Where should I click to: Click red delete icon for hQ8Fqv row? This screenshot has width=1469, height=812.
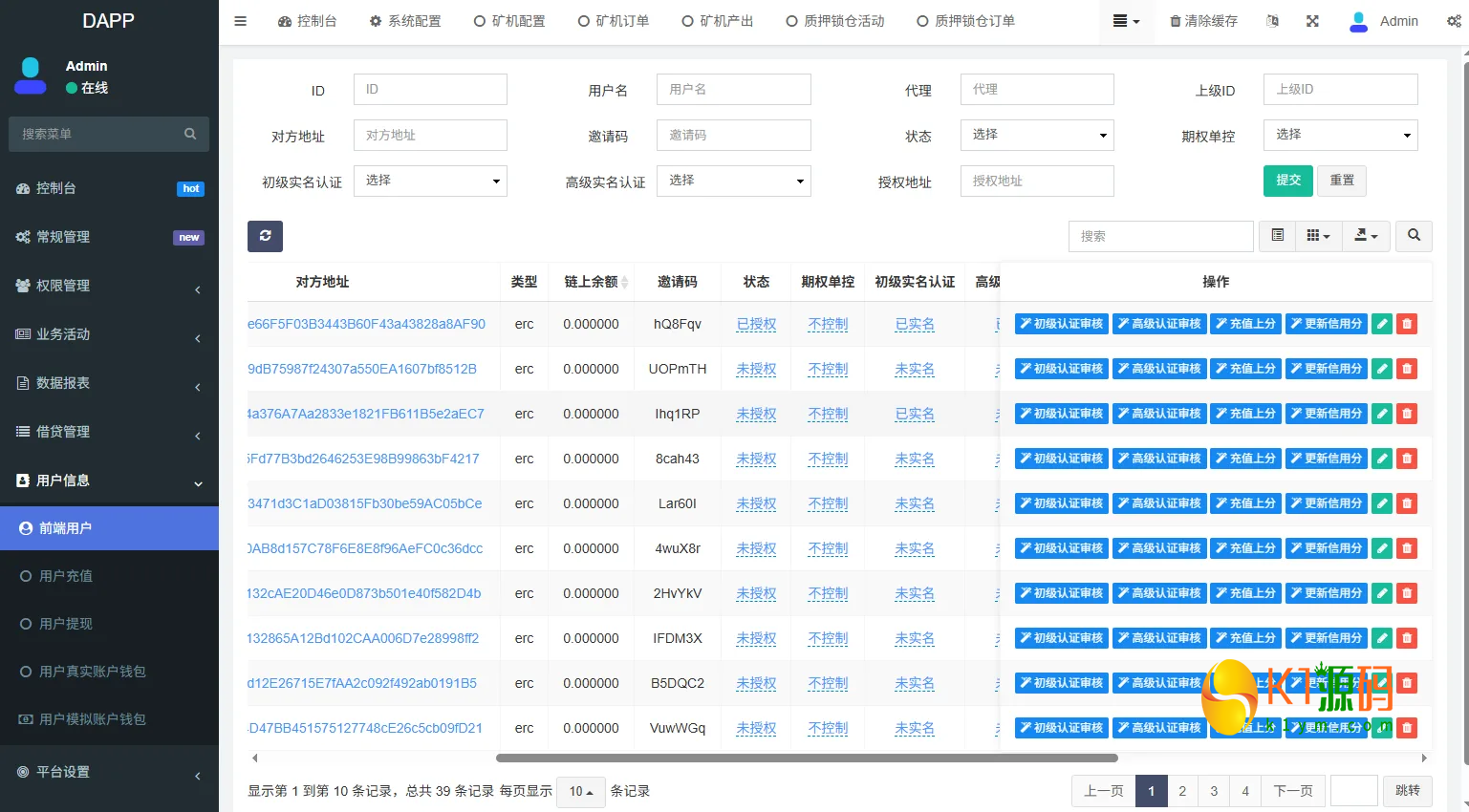1407,324
